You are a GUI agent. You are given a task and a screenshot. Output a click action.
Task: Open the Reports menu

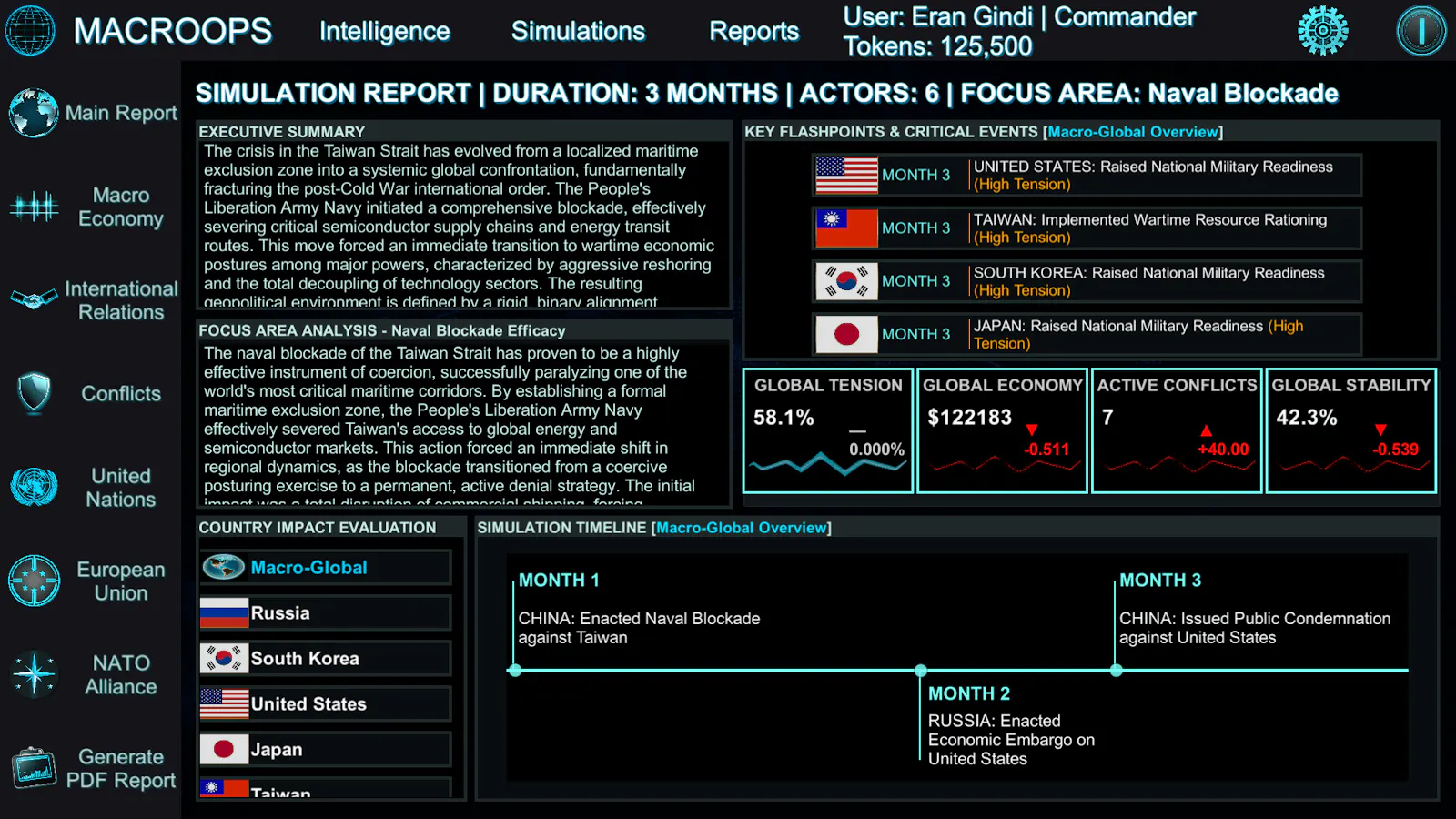coord(753,31)
